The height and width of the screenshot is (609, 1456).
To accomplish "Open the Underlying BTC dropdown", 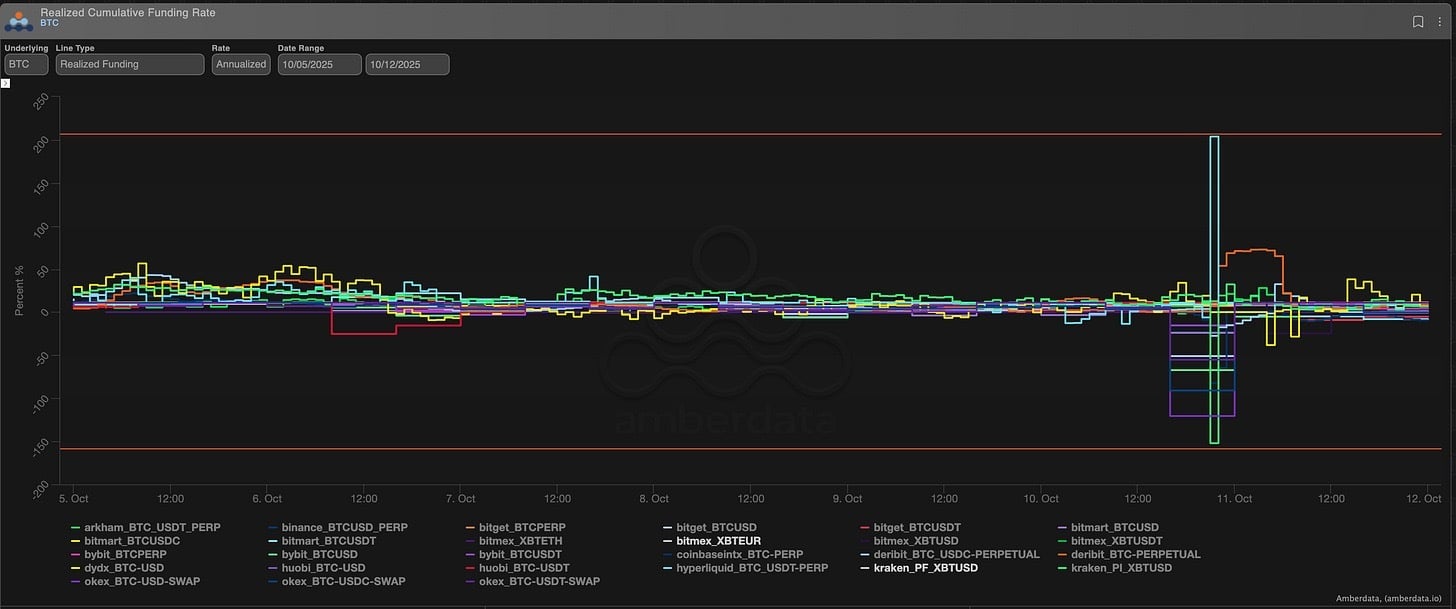I will (x=26, y=64).
